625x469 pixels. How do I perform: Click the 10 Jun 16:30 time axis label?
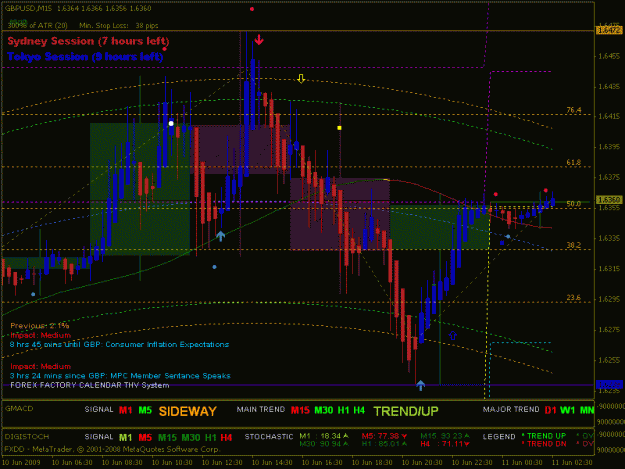pyautogui.click(x=322, y=463)
